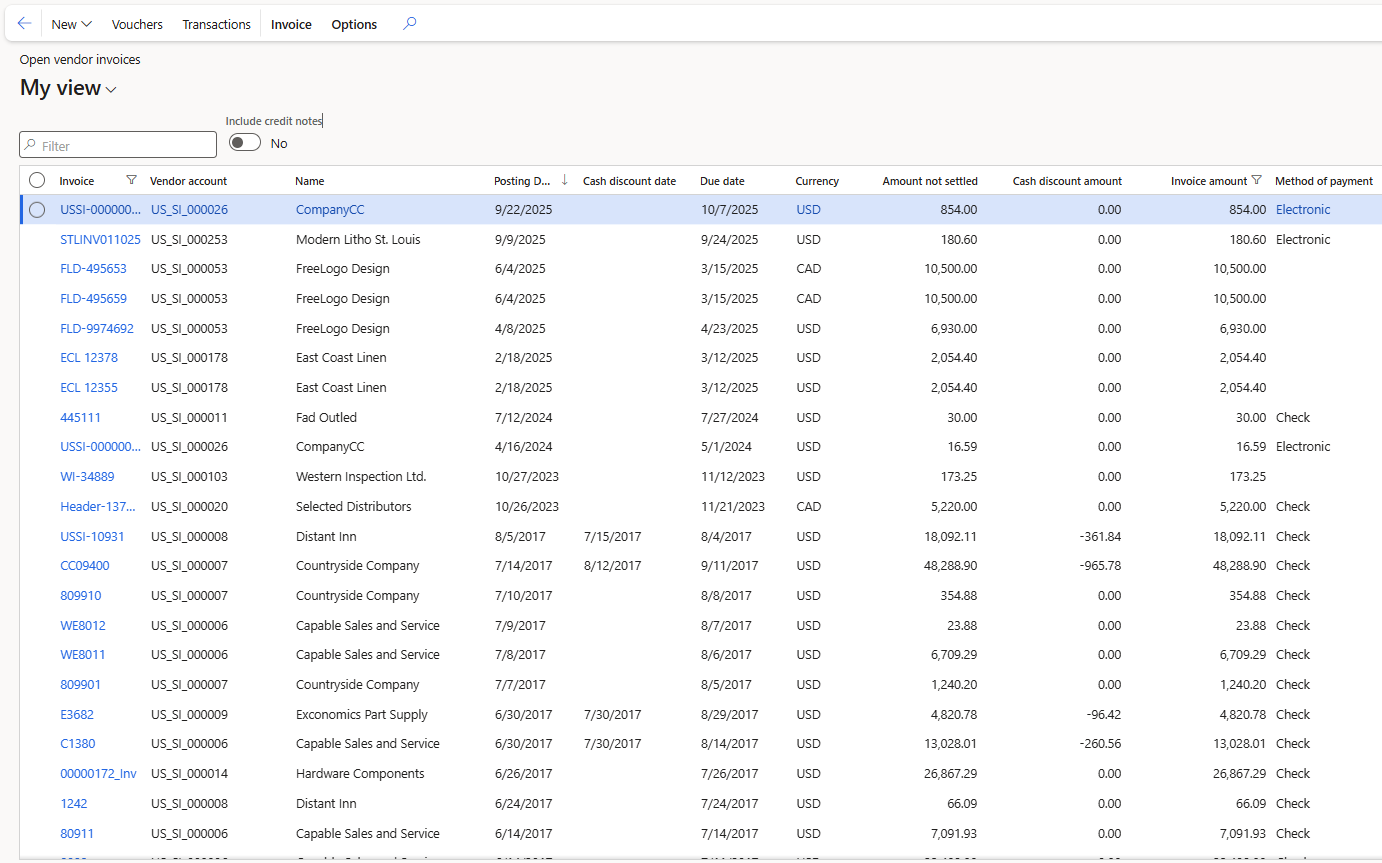The width and height of the screenshot is (1382, 863).
Task: Check the select-all circle in grid header
Action: coord(37,180)
